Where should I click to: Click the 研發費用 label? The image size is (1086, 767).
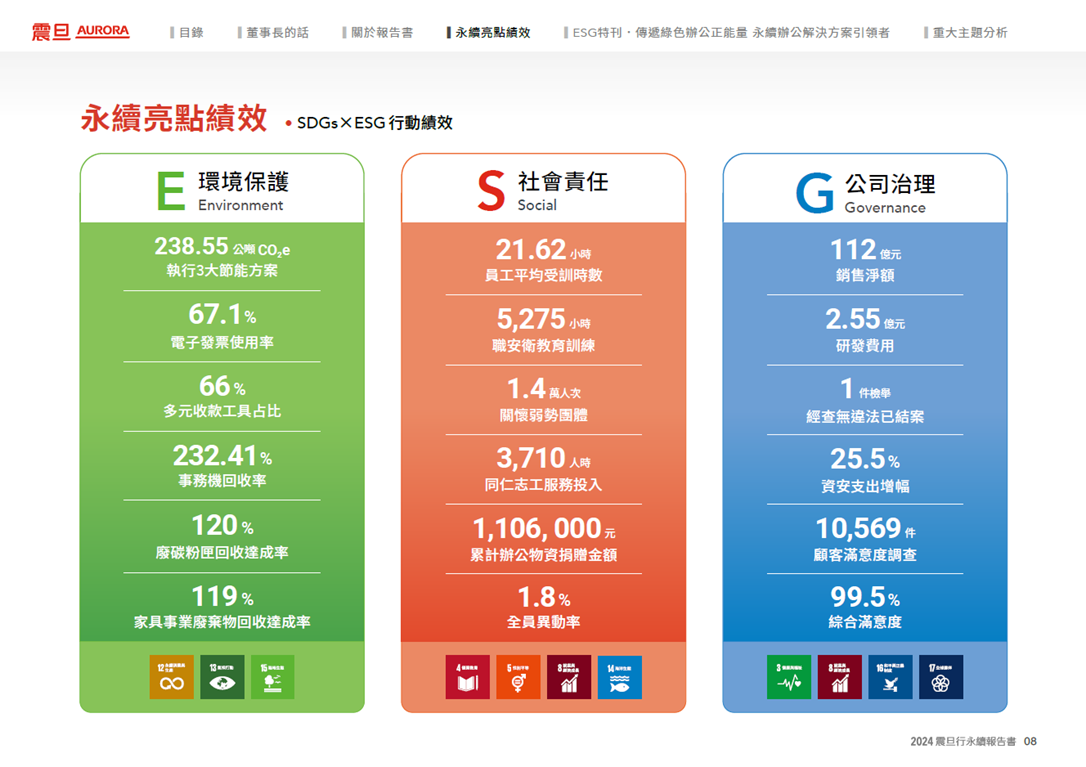(865, 345)
